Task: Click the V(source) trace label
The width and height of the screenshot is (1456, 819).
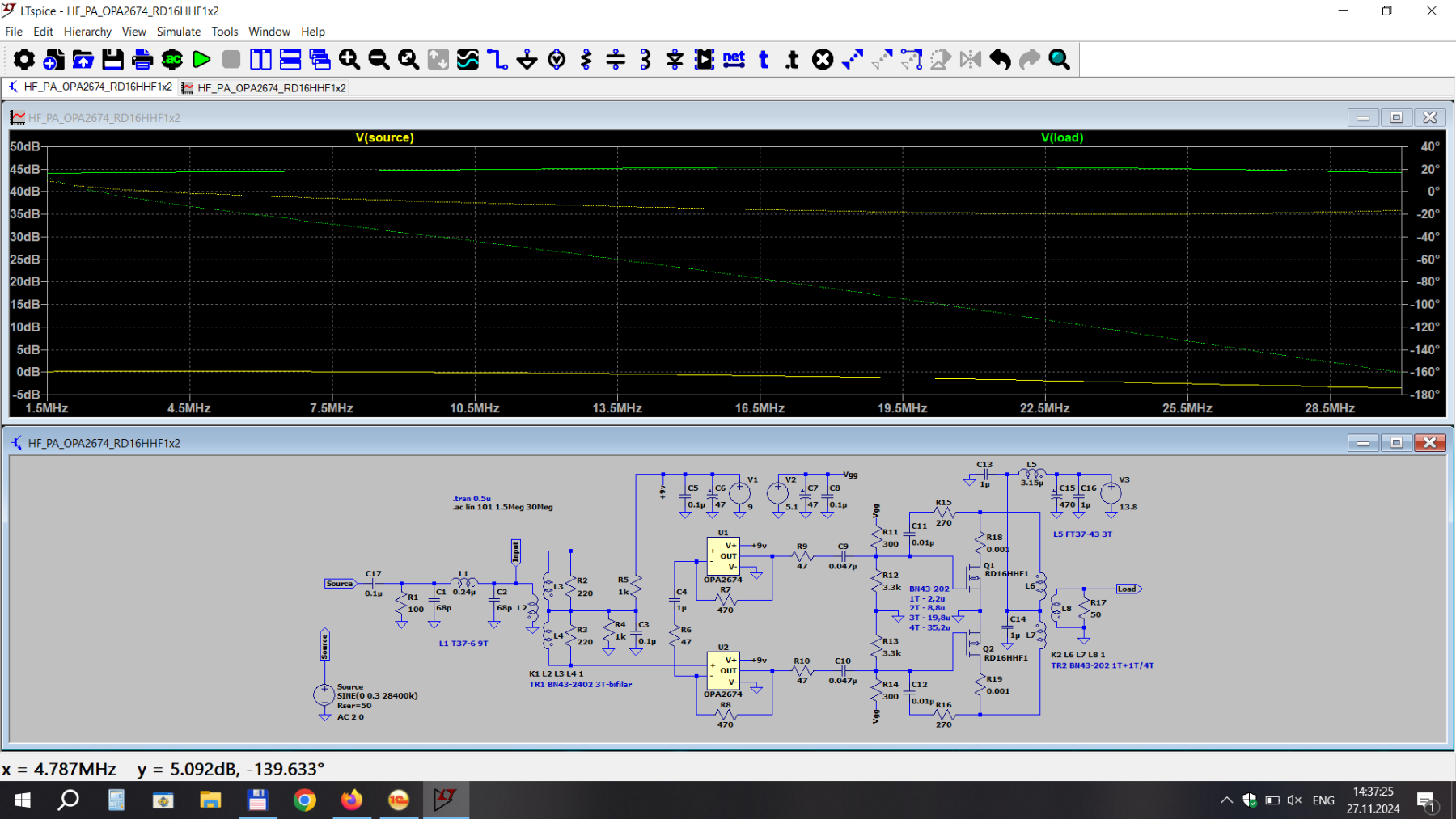Action: click(x=384, y=137)
